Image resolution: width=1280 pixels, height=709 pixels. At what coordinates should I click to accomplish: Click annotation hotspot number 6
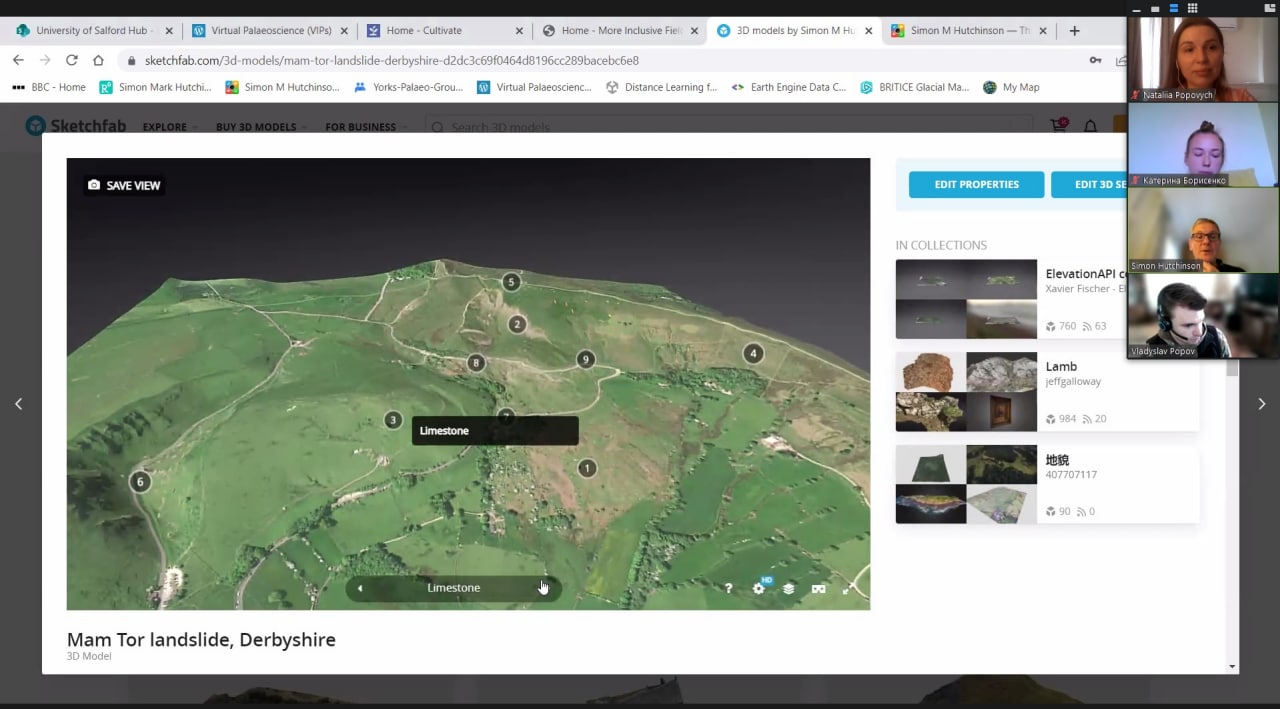click(x=140, y=482)
